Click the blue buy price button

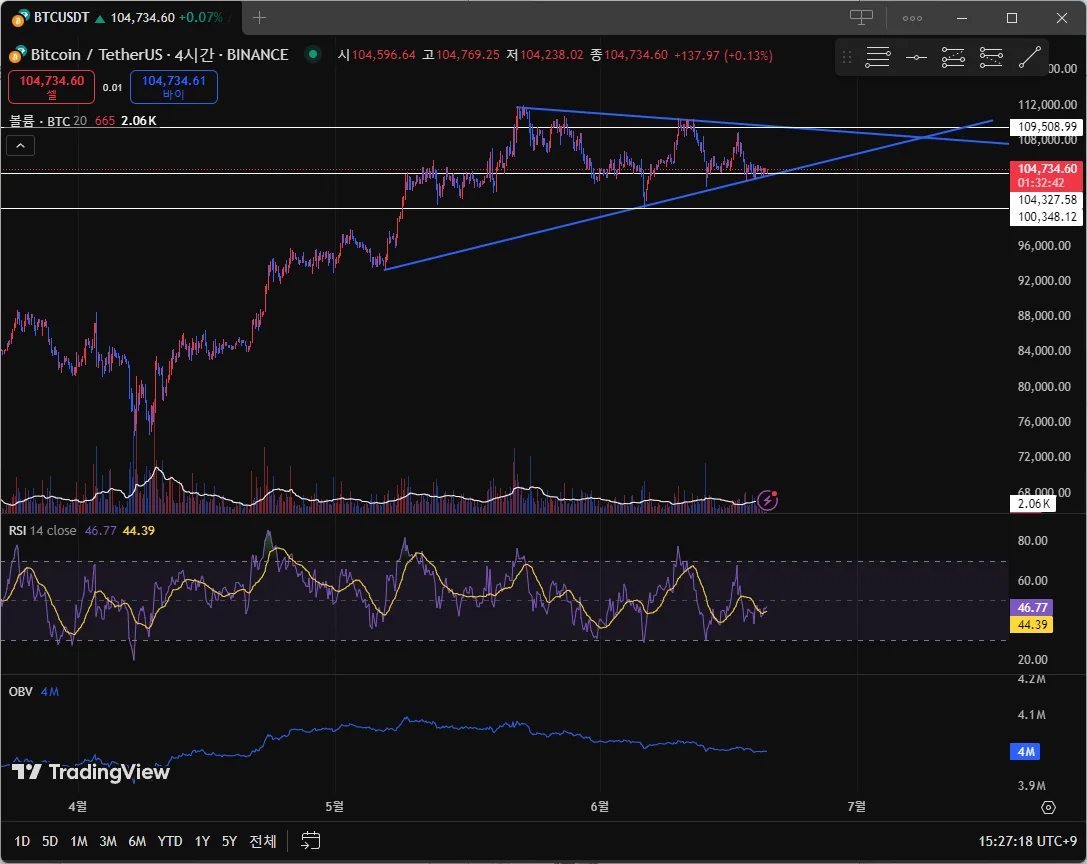click(173, 87)
